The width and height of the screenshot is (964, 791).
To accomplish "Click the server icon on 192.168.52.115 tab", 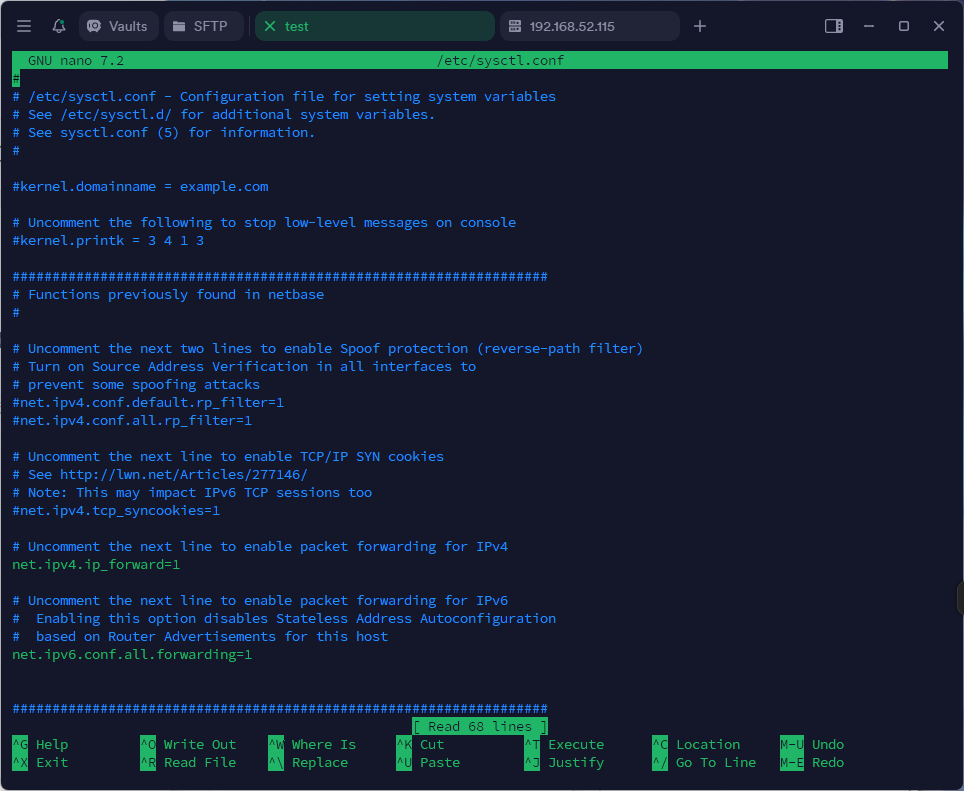I will [515, 27].
